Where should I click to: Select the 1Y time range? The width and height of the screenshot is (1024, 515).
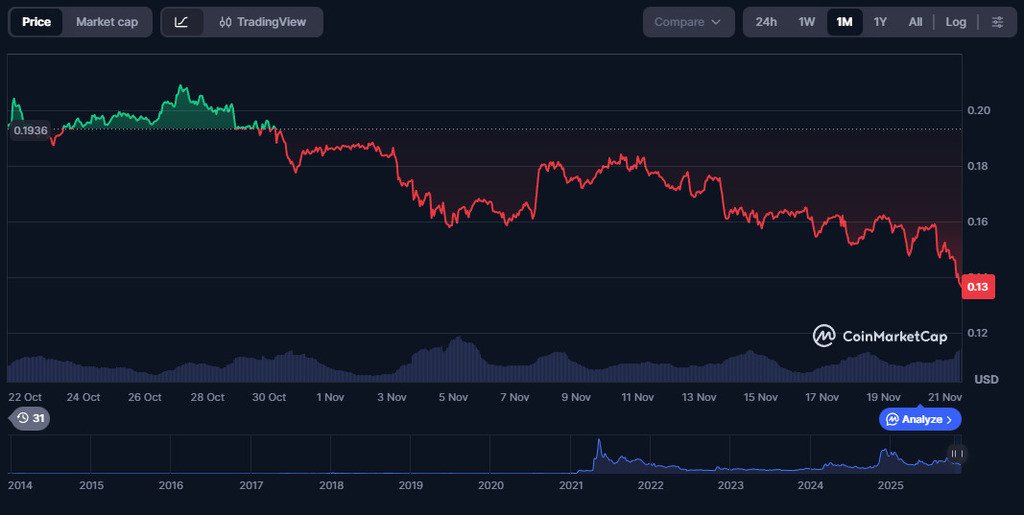click(880, 22)
